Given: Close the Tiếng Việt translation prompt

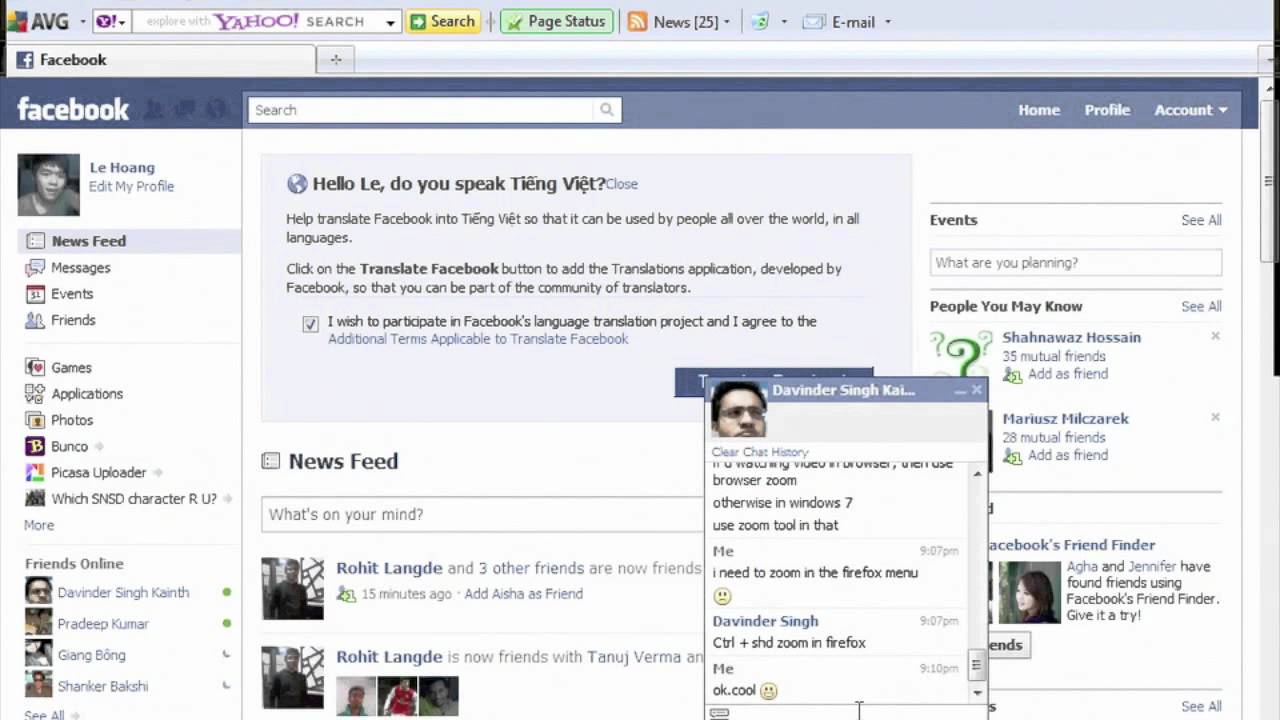Looking at the screenshot, I should coord(621,184).
